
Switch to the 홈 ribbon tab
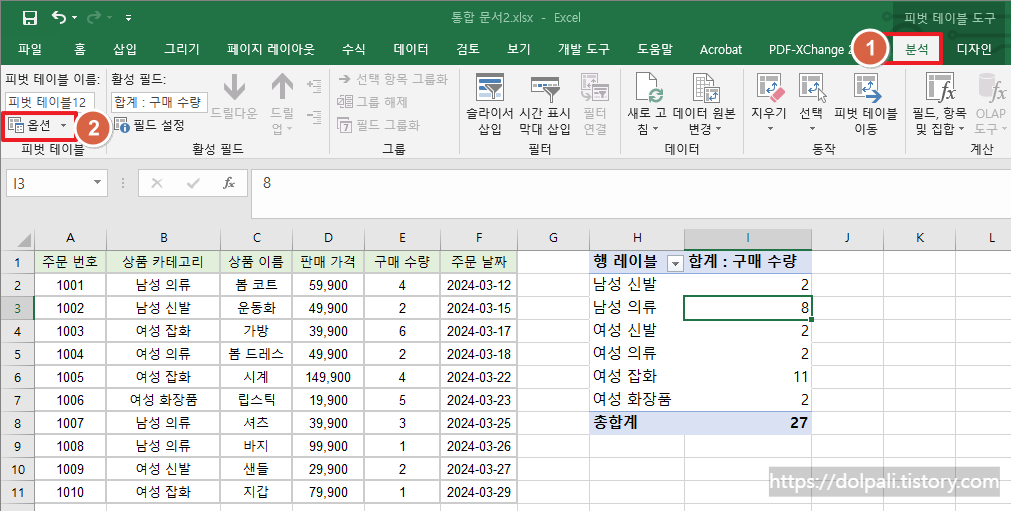pyautogui.click(x=80, y=49)
